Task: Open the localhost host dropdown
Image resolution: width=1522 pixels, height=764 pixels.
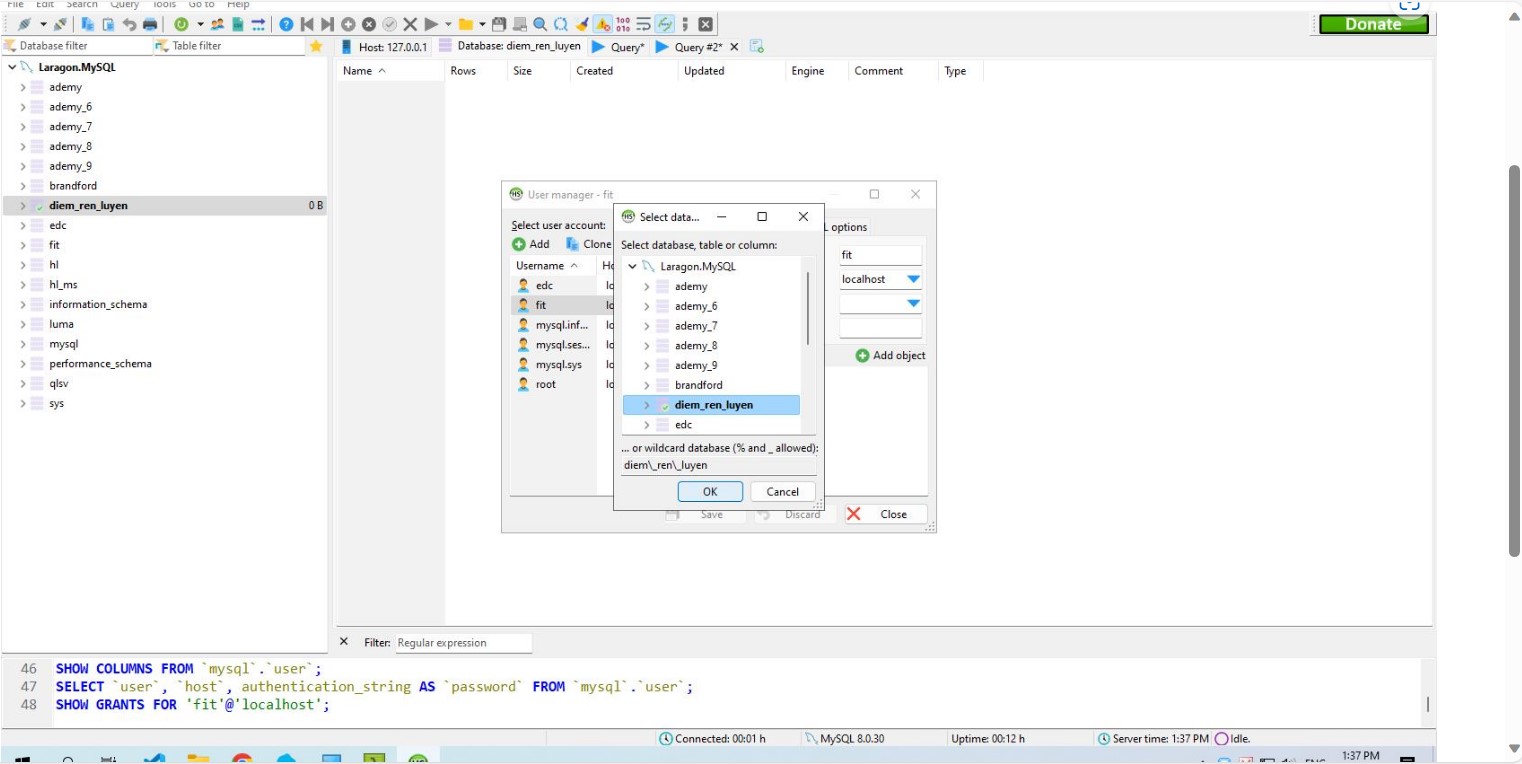Action: pos(912,280)
